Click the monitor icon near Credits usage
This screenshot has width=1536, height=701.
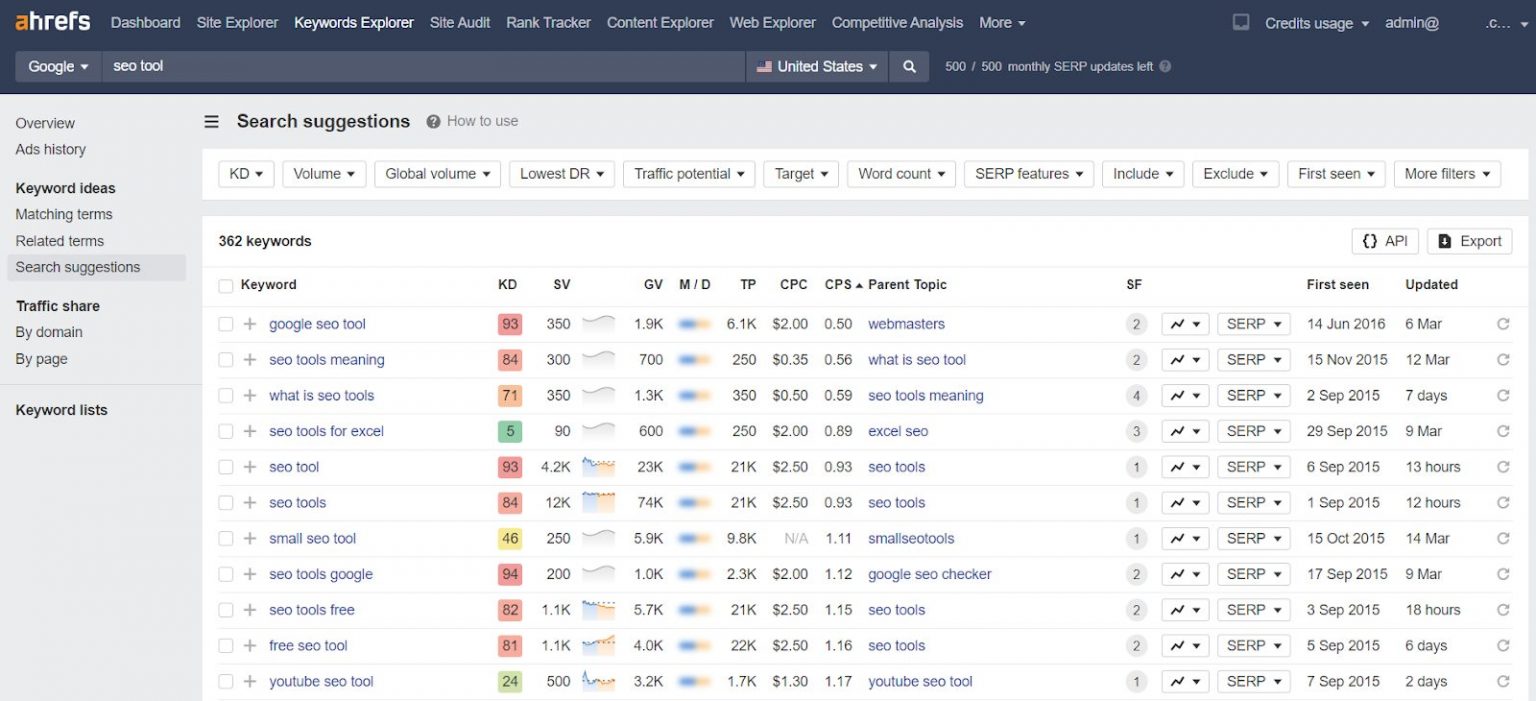click(x=1240, y=23)
